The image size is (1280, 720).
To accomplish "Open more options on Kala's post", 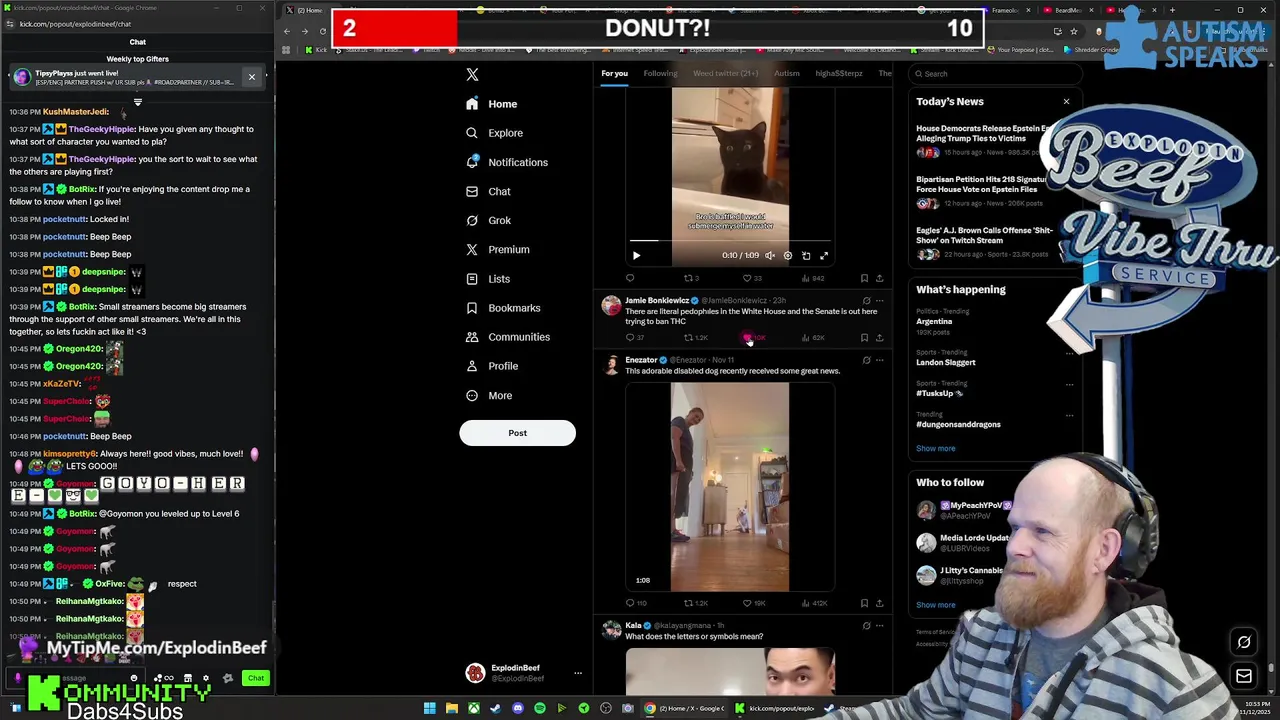I will pos(880,626).
